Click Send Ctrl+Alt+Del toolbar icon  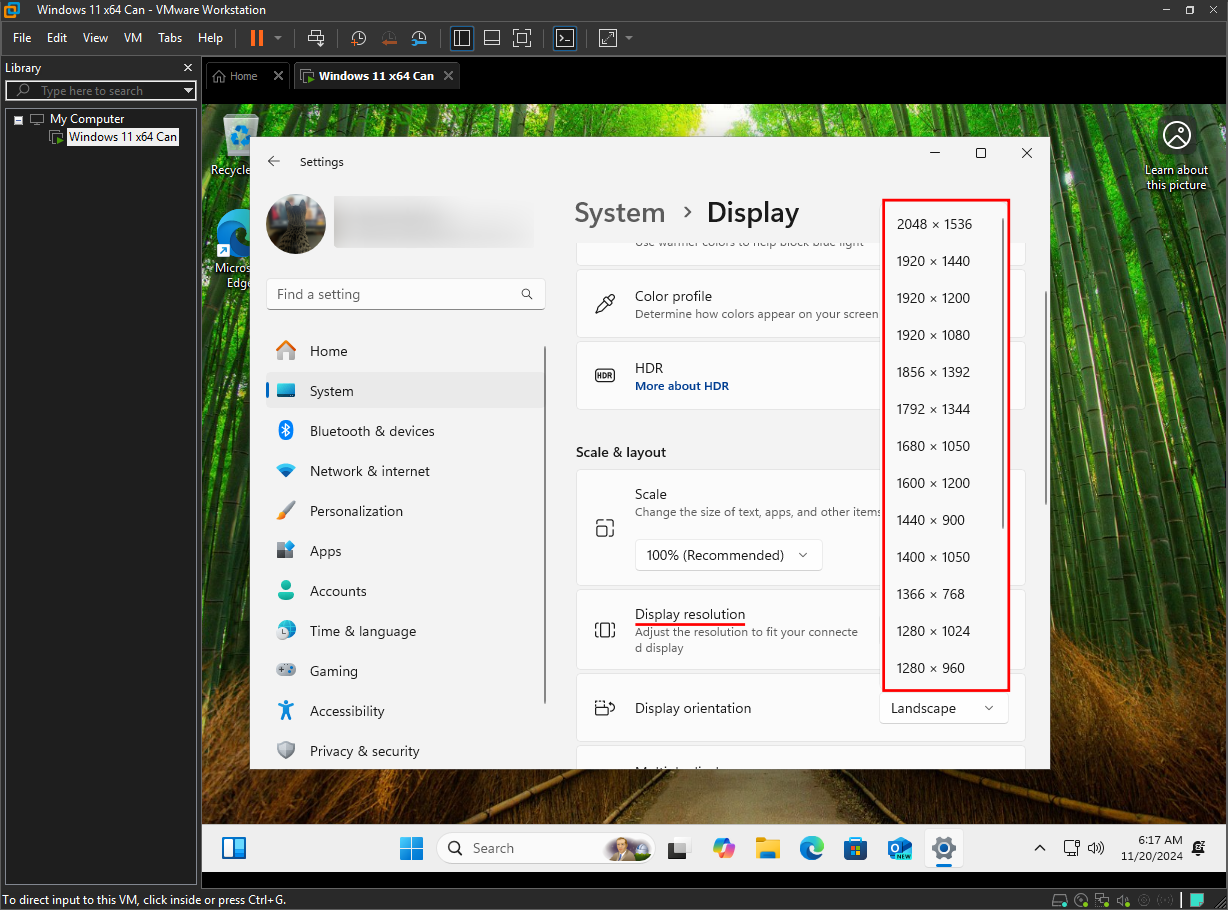[x=316, y=38]
